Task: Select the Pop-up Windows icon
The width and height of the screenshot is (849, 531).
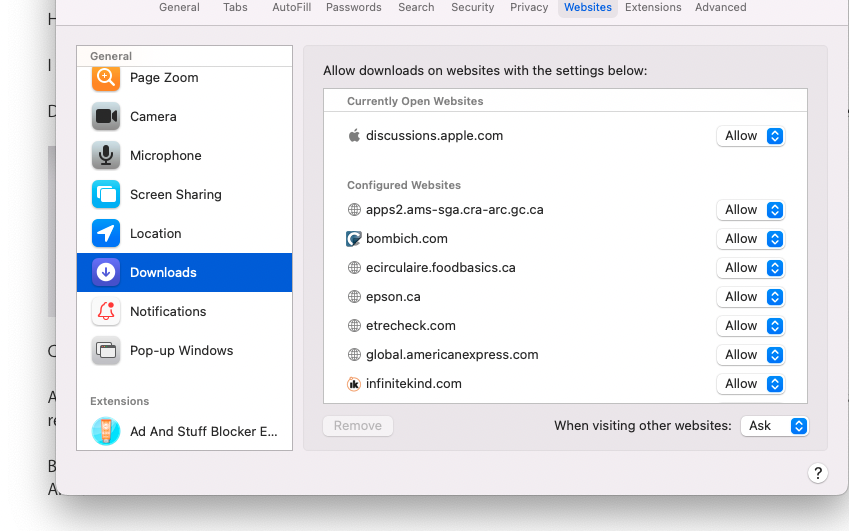Action: point(106,351)
